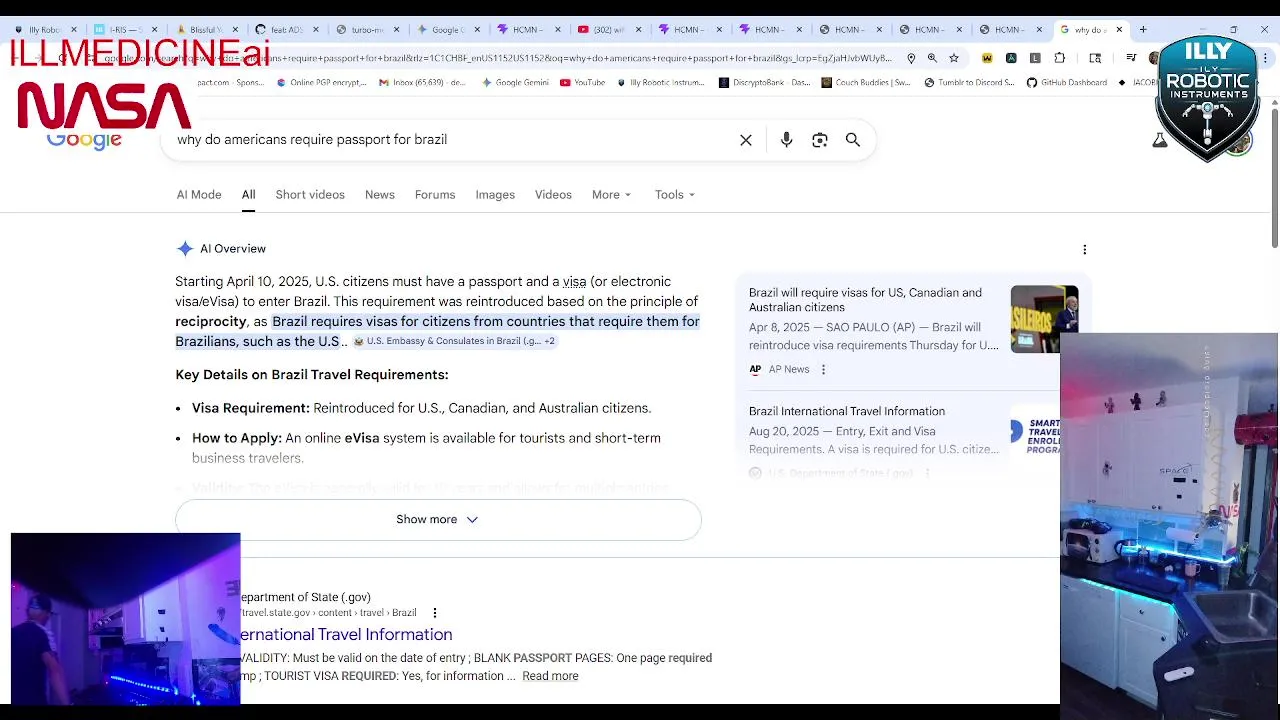Select the Images search tab
1280x720 pixels.
click(x=495, y=195)
